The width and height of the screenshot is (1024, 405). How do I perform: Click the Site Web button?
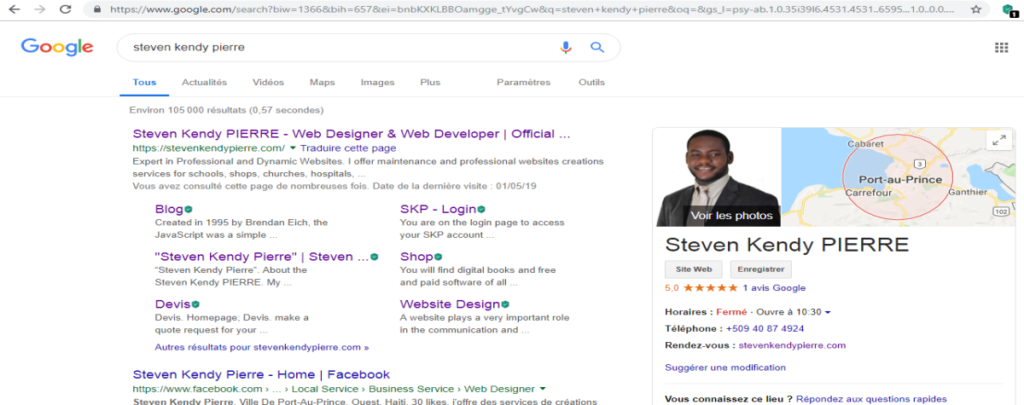pos(693,269)
